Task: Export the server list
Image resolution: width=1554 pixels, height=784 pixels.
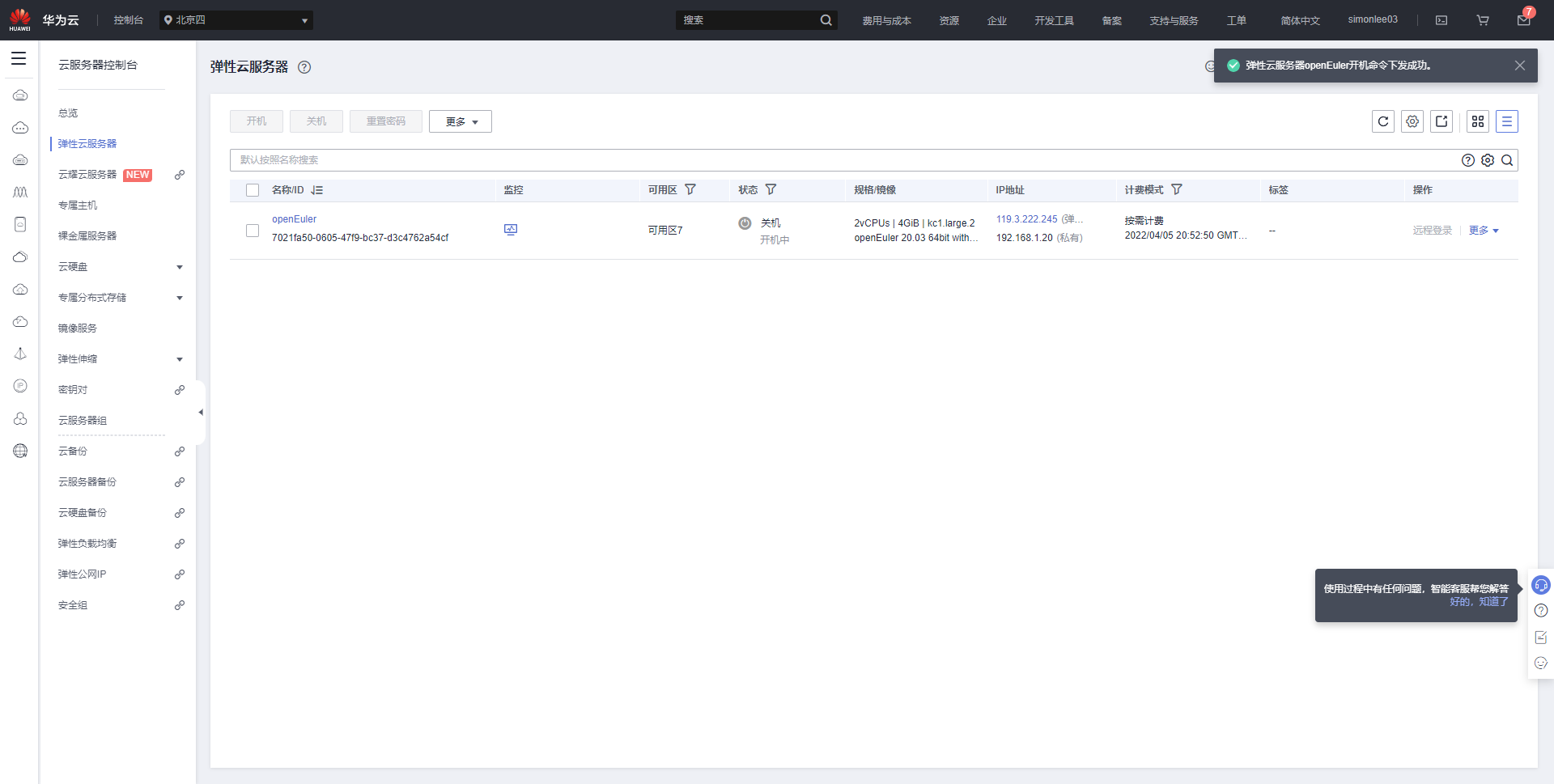Action: [x=1441, y=121]
